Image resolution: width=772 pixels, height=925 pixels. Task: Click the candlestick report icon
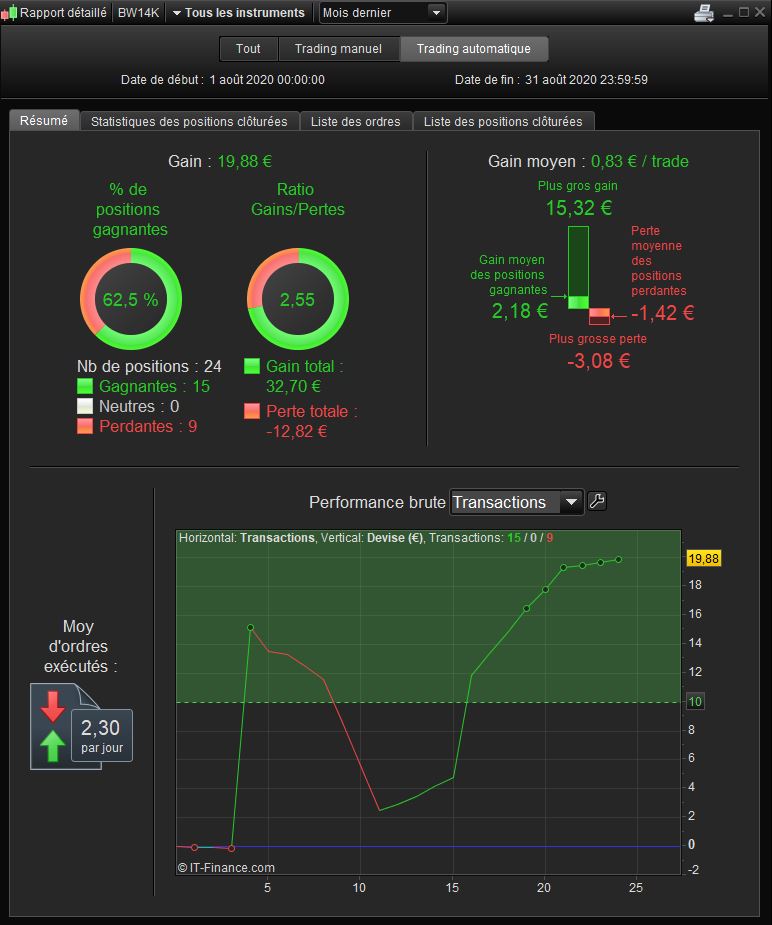[x=9, y=12]
